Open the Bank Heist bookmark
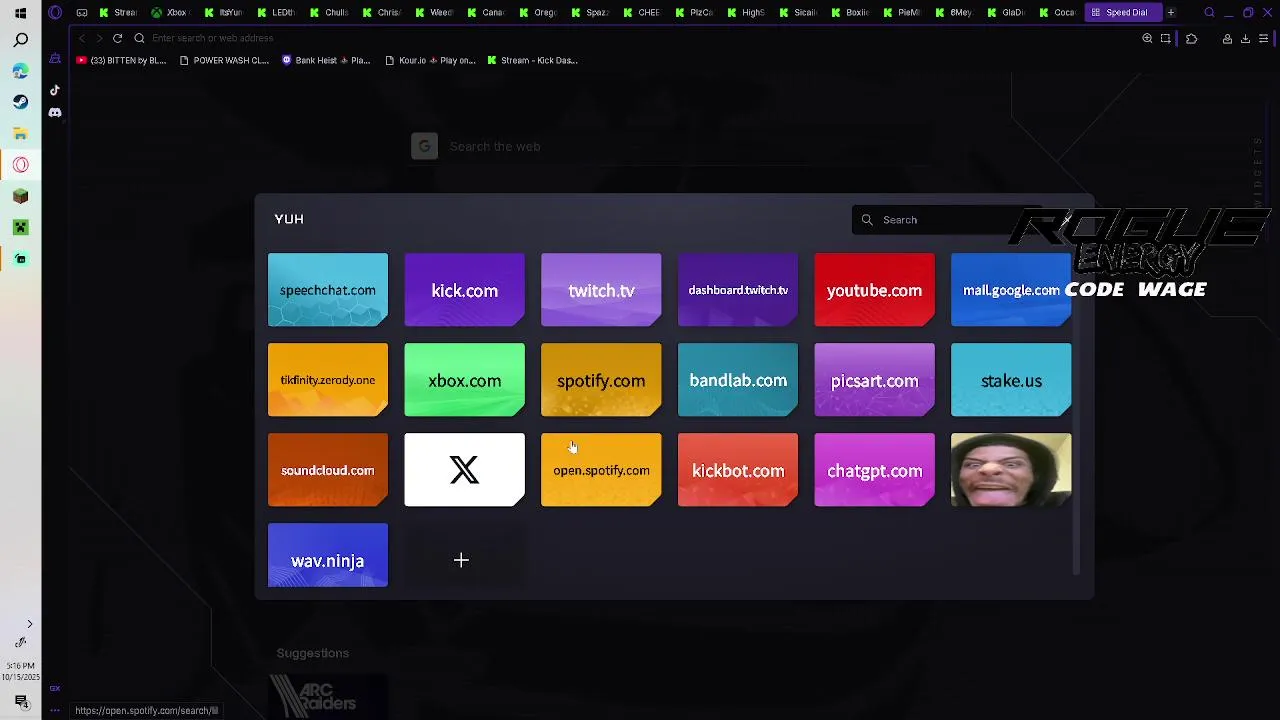 click(326, 60)
